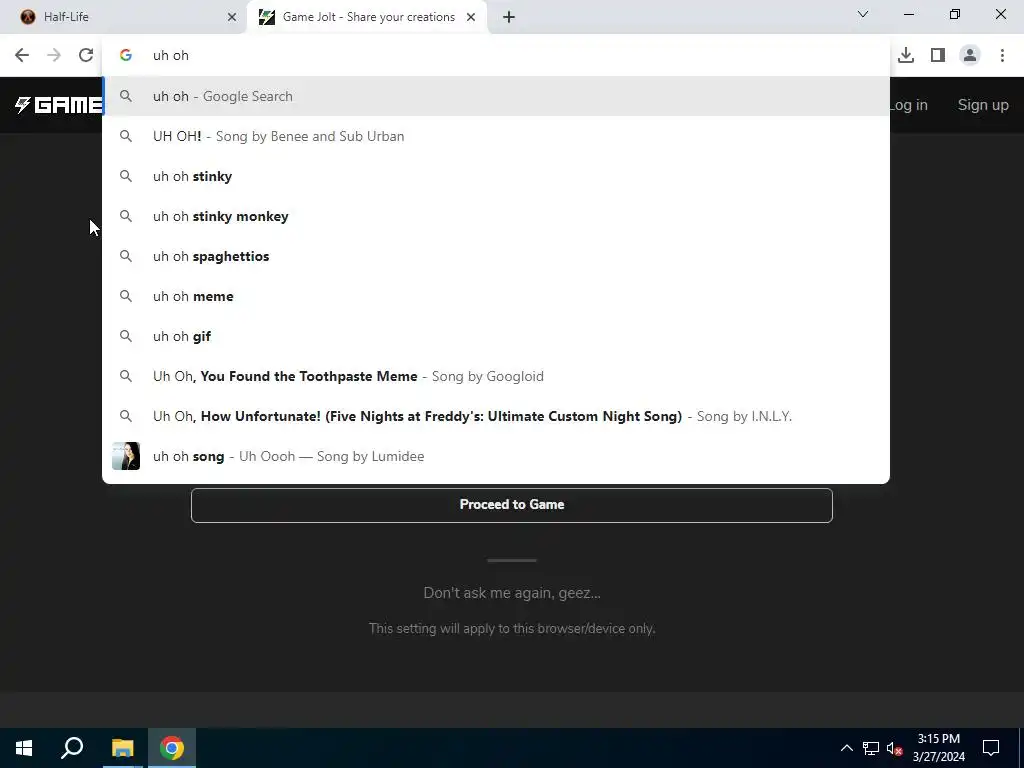Screen dimensions: 1024x768
Task: Show hidden system tray icons
Action: [x=846, y=748]
